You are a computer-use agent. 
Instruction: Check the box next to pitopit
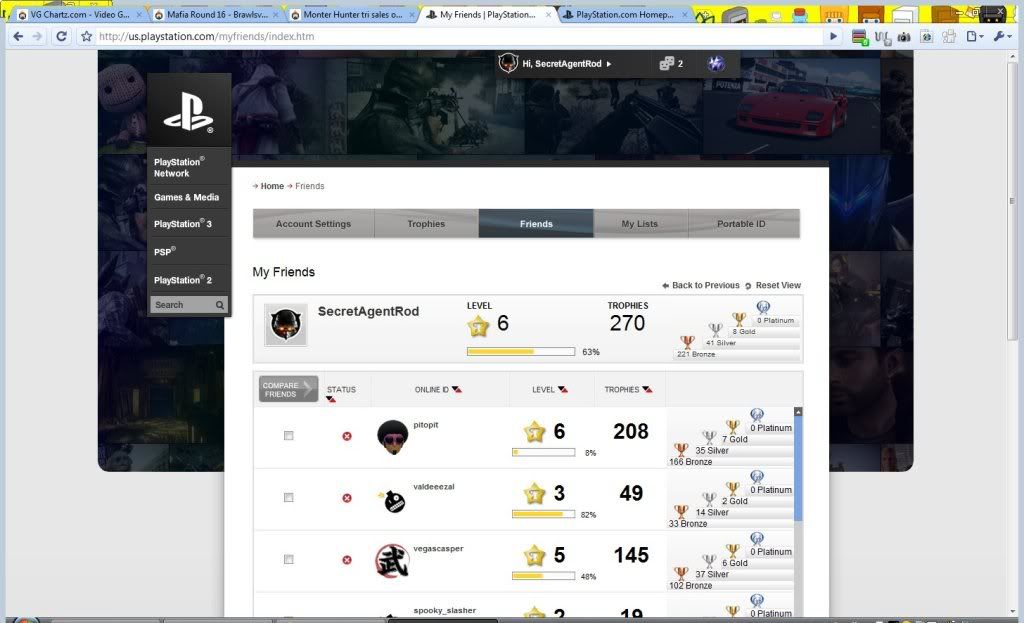[x=289, y=436]
